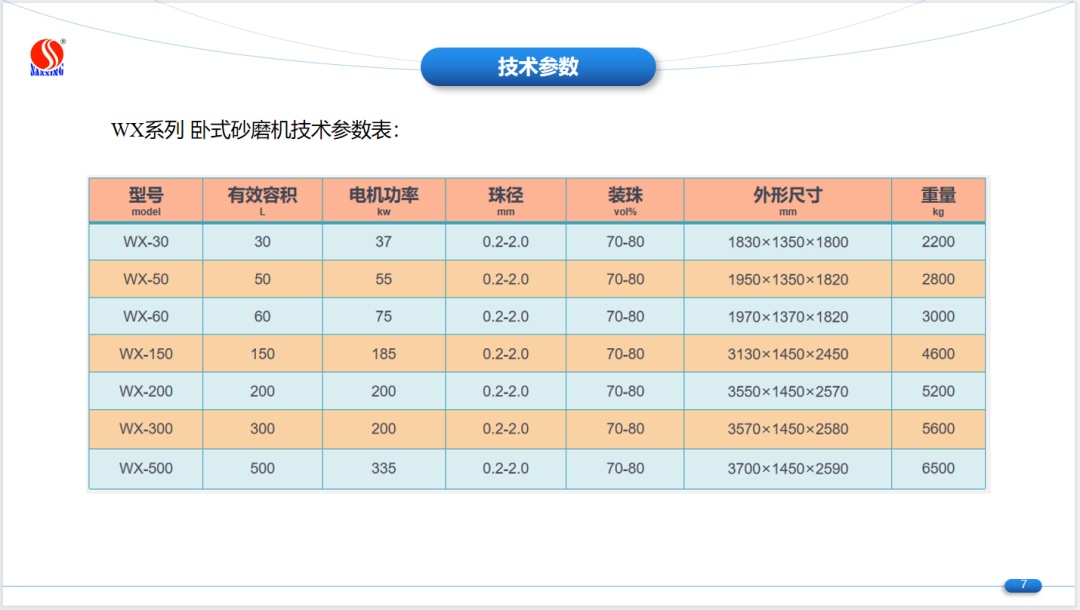1080x610 pixels.
Task: Click the 335 motor power cell
Action: pyautogui.click(x=383, y=468)
